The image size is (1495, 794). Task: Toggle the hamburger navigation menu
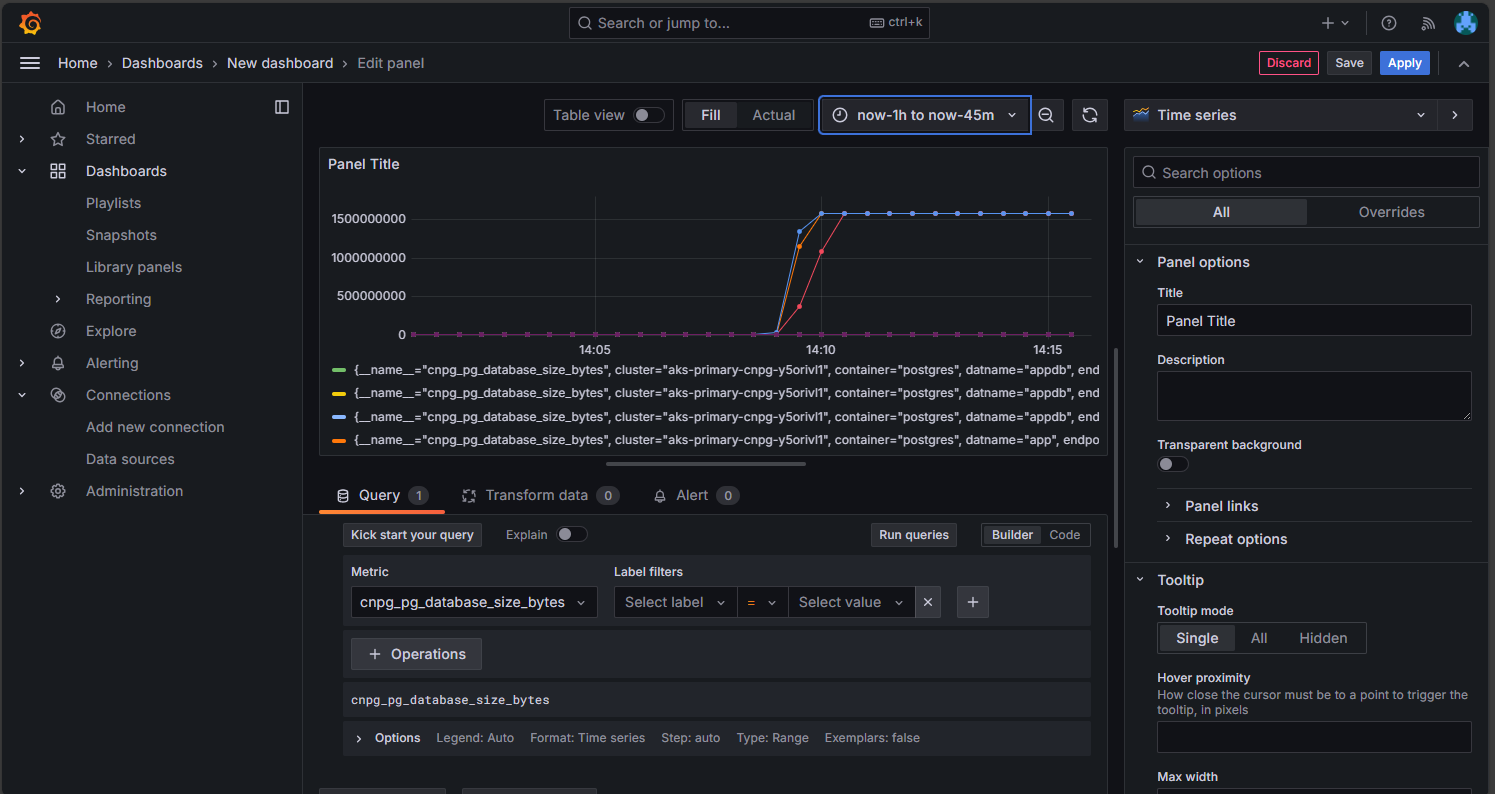point(30,63)
